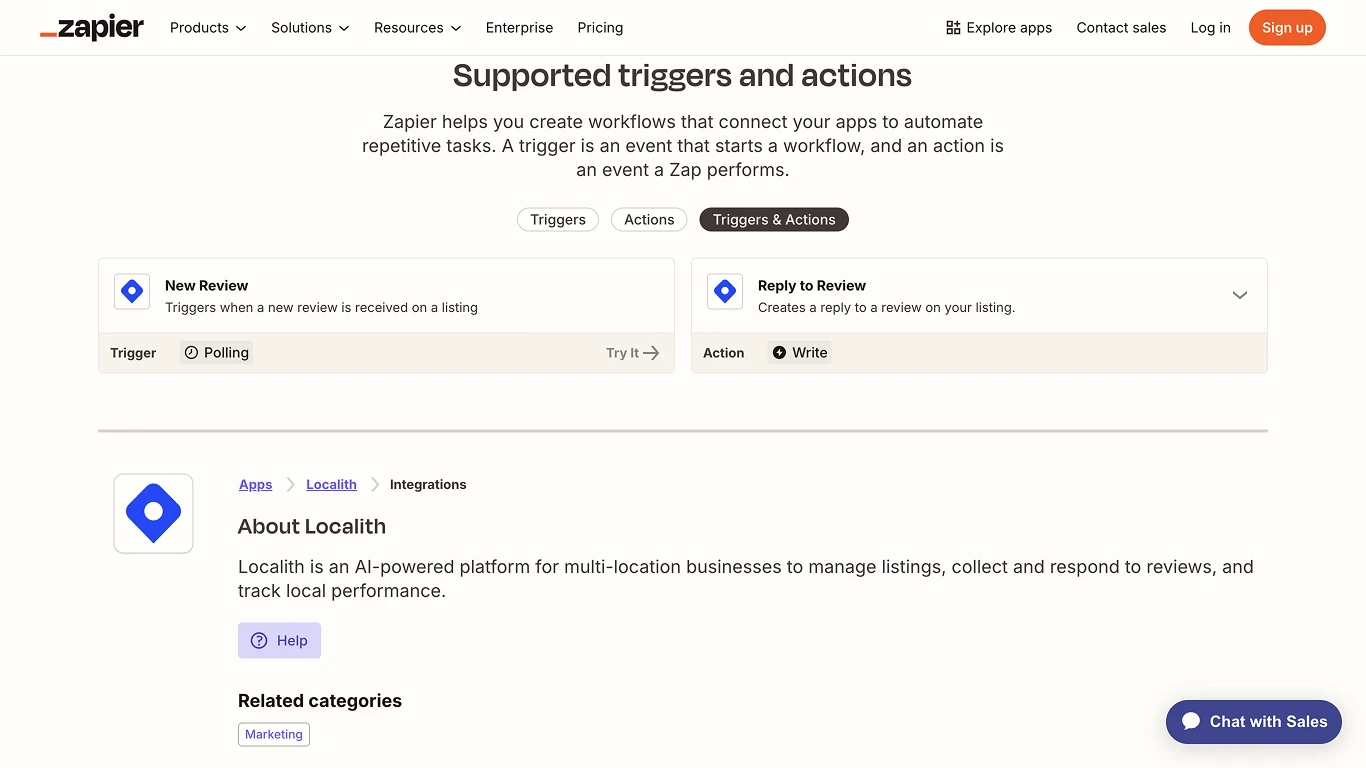The image size is (1366, 768).
Task: Filter by Actions tab
Action: (x=649, y=220)
